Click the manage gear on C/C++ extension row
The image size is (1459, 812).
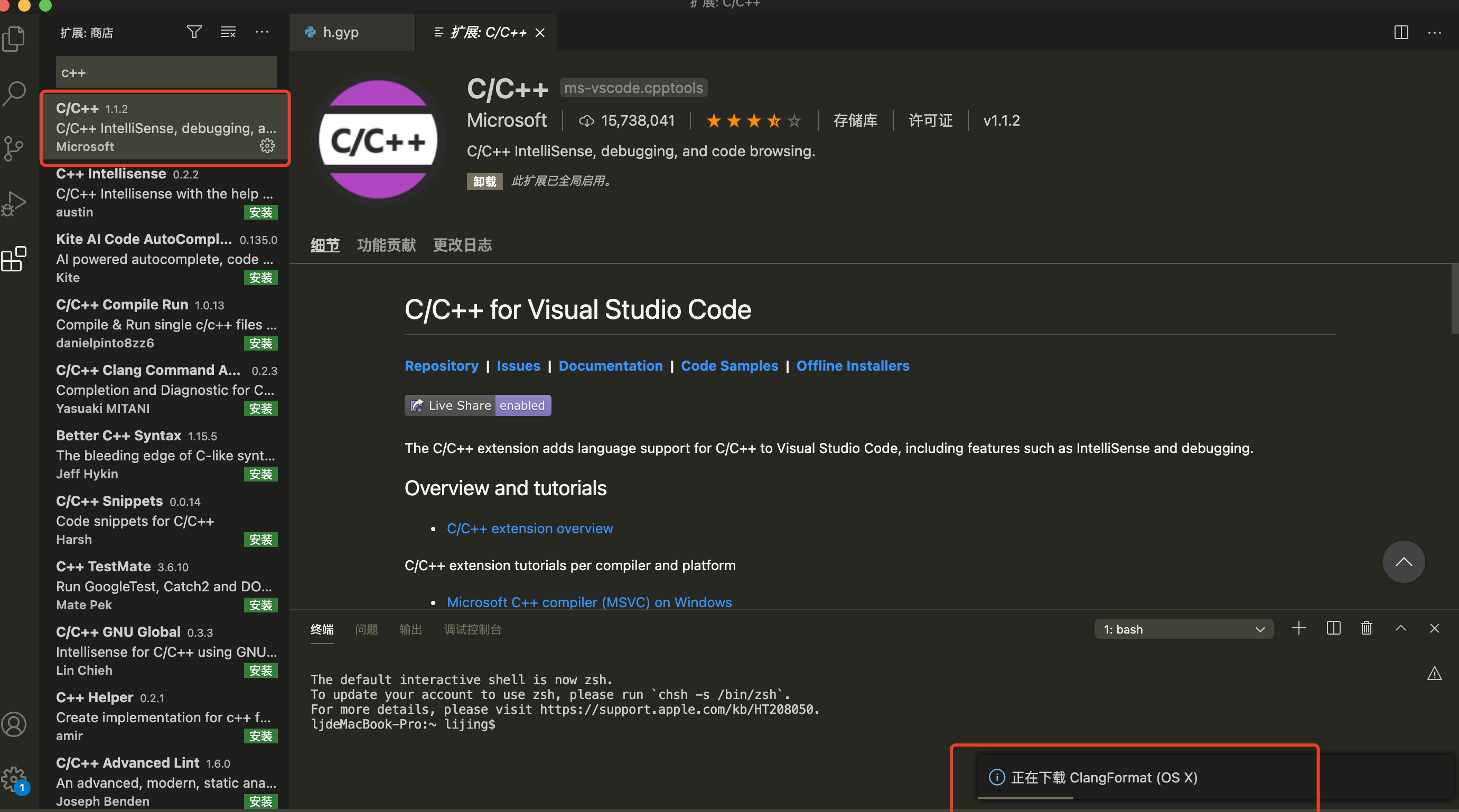tap(267, 146)
